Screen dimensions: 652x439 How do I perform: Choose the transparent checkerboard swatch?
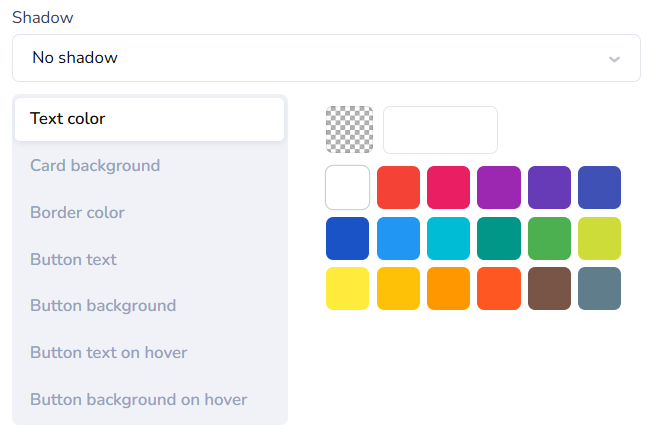[349, 130]
